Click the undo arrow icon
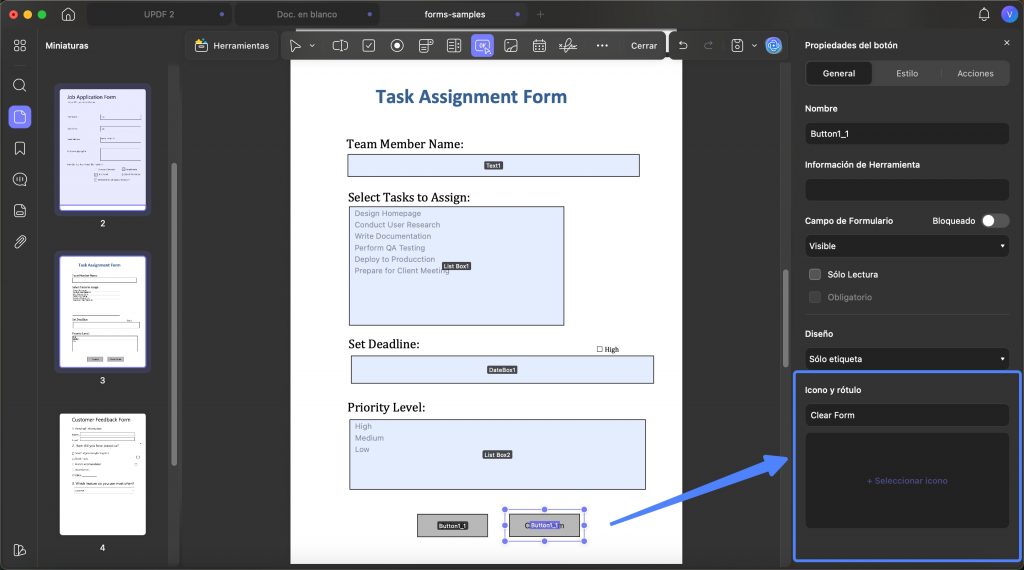This screenshot has width=1024, height=570. pyautogui.click(x=683, y=46)
